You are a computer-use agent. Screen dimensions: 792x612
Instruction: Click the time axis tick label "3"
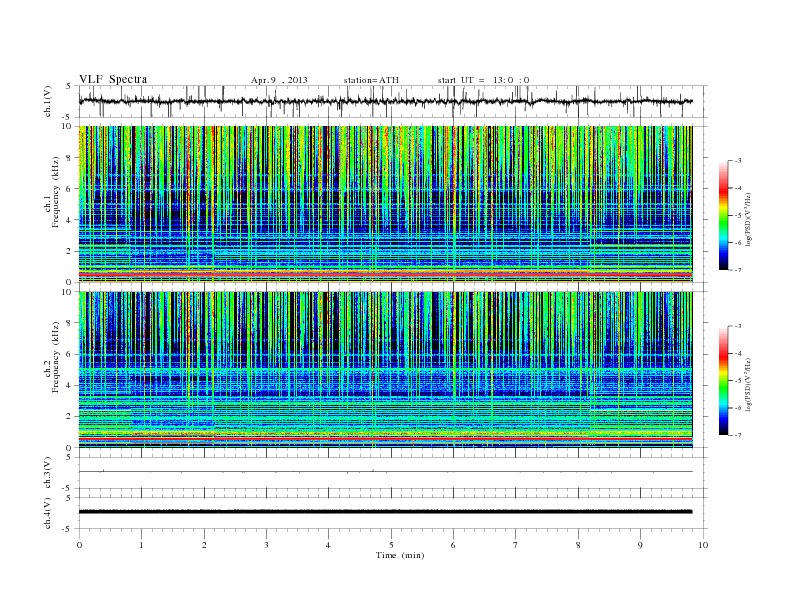click(x=266, y=545)
